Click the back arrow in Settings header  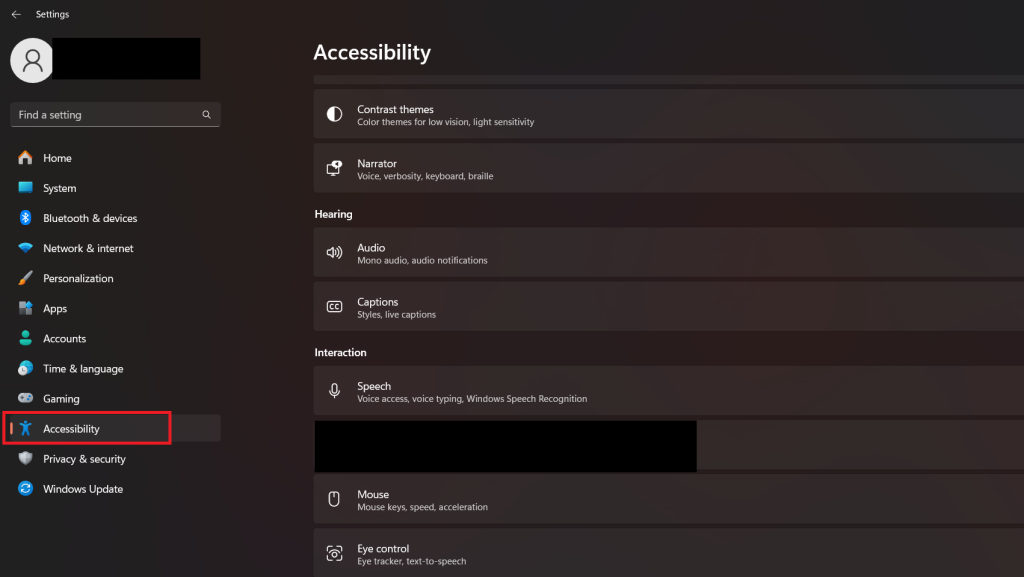tap(15, 15)
